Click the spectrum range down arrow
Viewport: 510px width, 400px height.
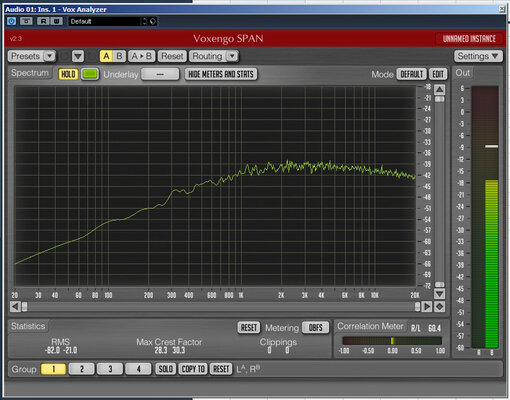440,294
